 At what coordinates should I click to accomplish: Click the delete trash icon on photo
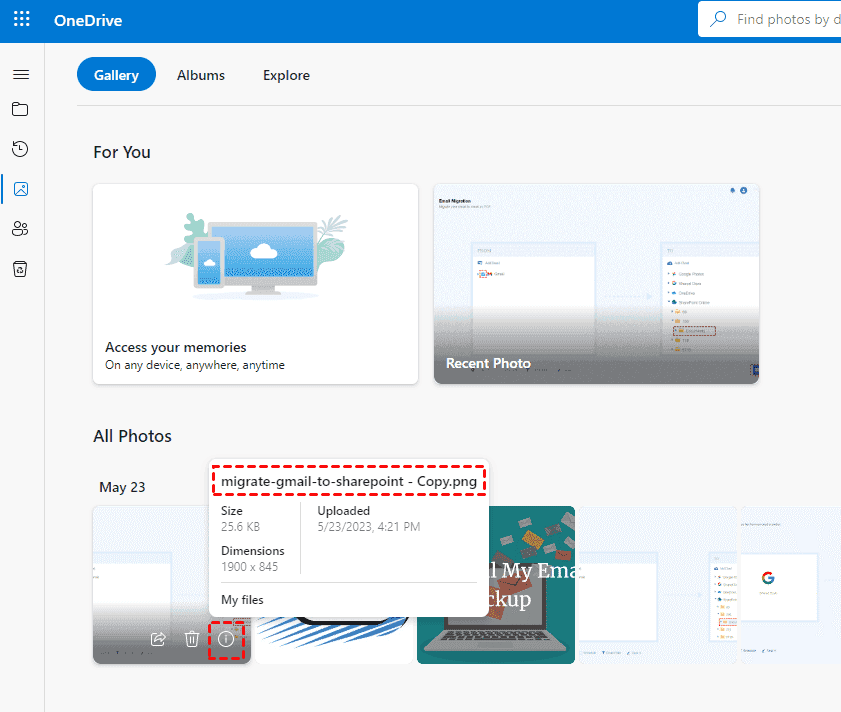192,639
